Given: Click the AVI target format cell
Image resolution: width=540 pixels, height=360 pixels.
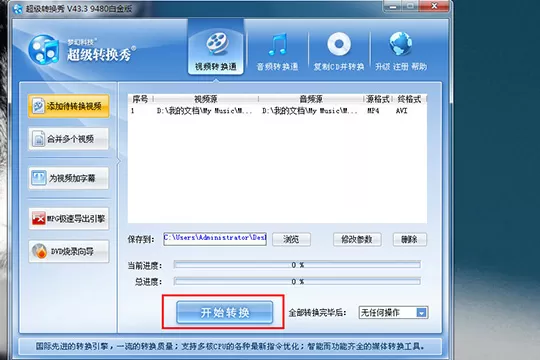Looking at the screenshot, I should (402, 111).
